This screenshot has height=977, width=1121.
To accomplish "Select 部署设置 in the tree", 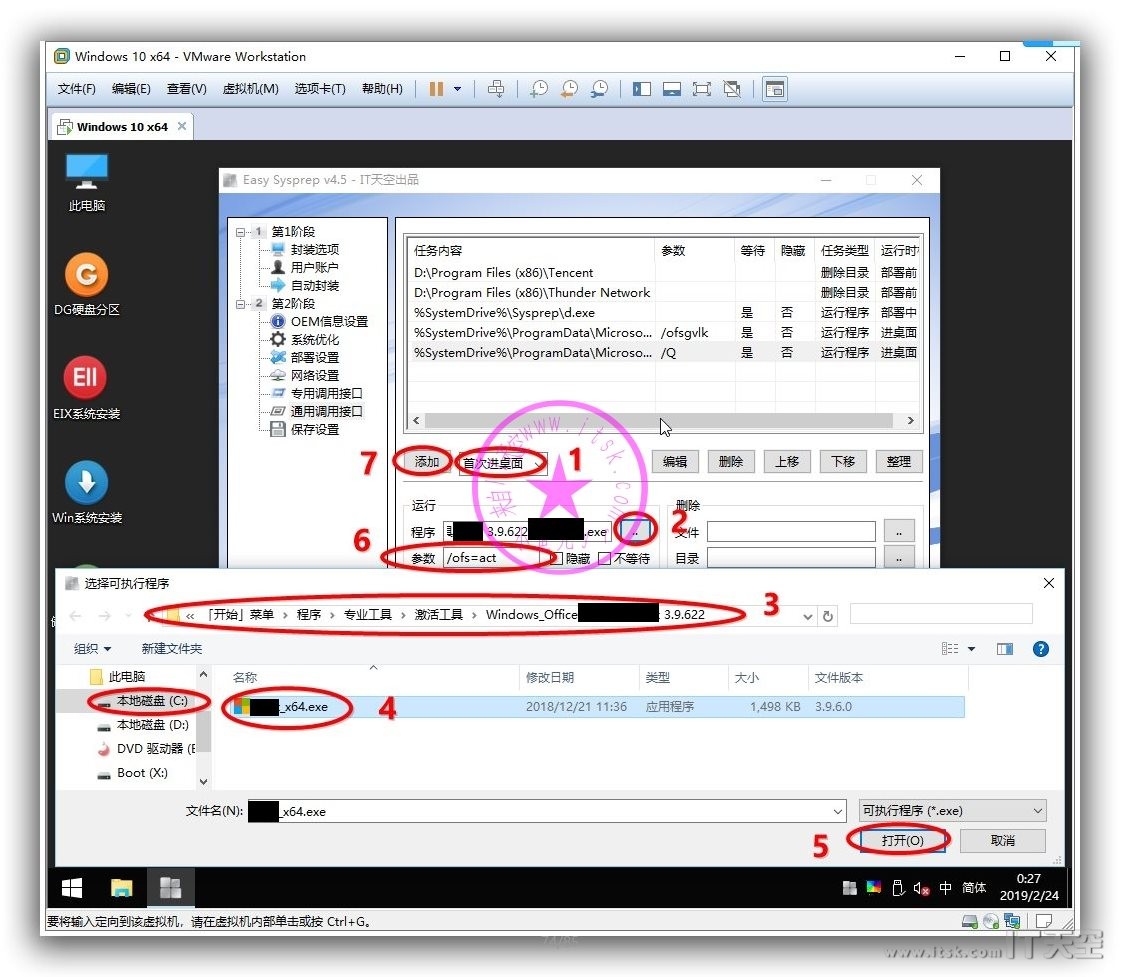I will tap(315, 357).
